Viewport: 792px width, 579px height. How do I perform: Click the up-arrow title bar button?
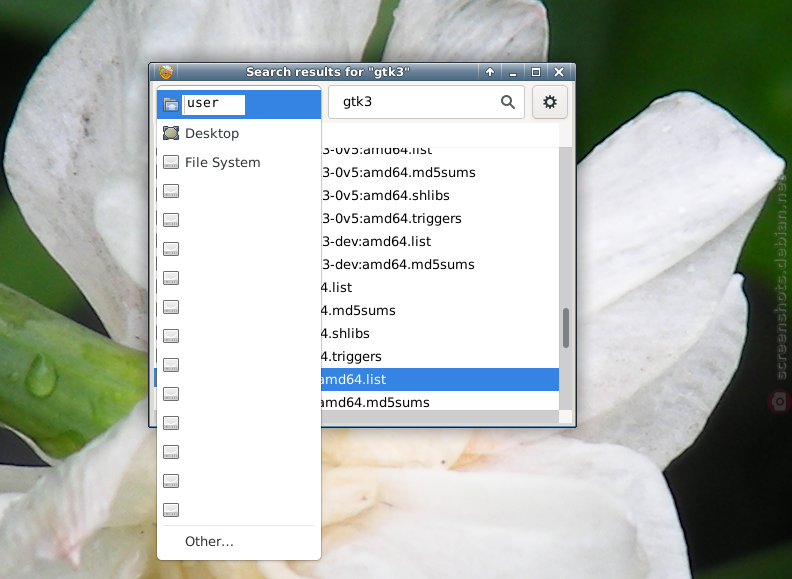click(489, 72)
